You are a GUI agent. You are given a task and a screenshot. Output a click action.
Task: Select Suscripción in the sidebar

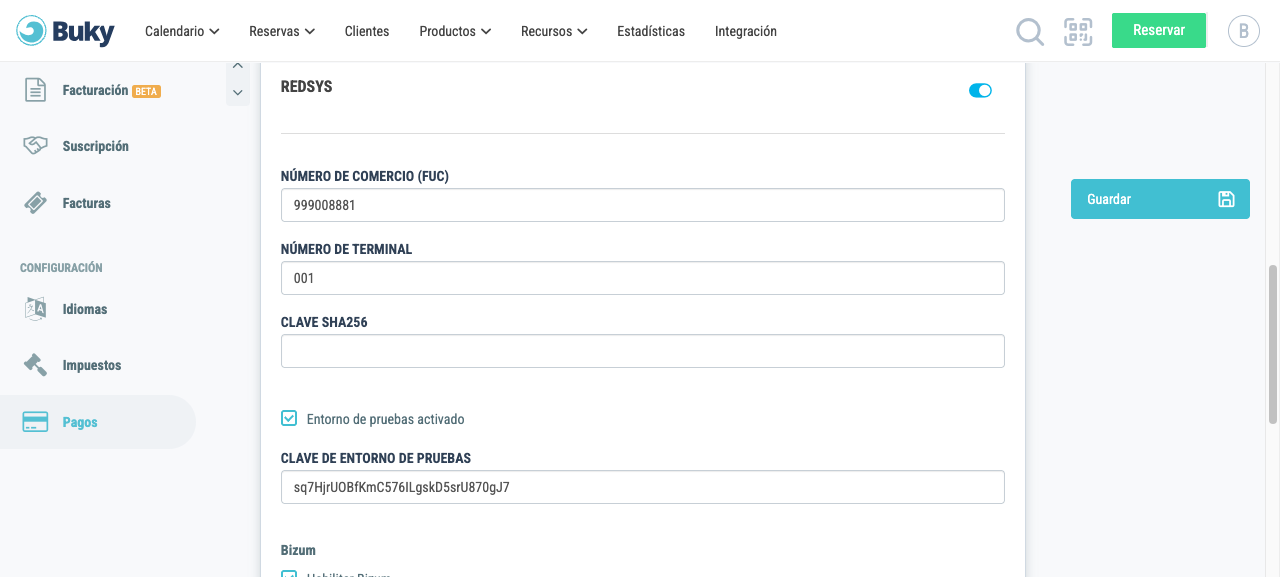(98, 146)
